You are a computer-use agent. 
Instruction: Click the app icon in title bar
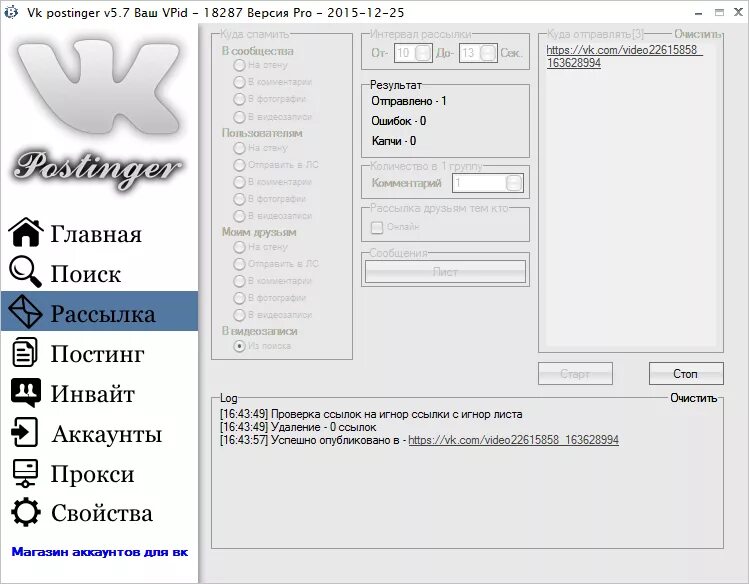coord(11,12)
